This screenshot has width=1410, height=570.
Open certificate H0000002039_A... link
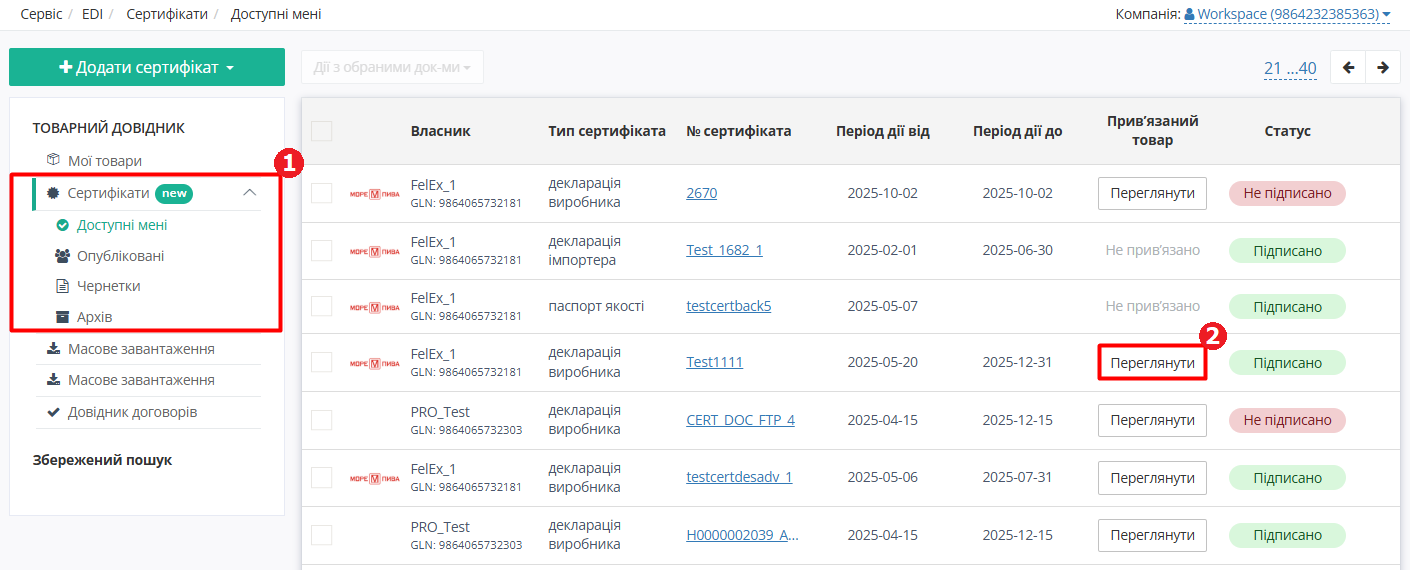(x=743, y=535)
